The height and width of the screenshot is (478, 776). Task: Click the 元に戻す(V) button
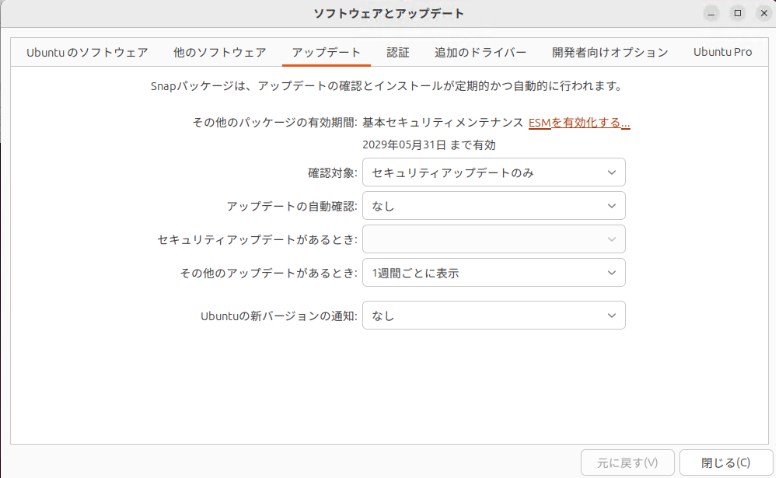coord(627,463)
